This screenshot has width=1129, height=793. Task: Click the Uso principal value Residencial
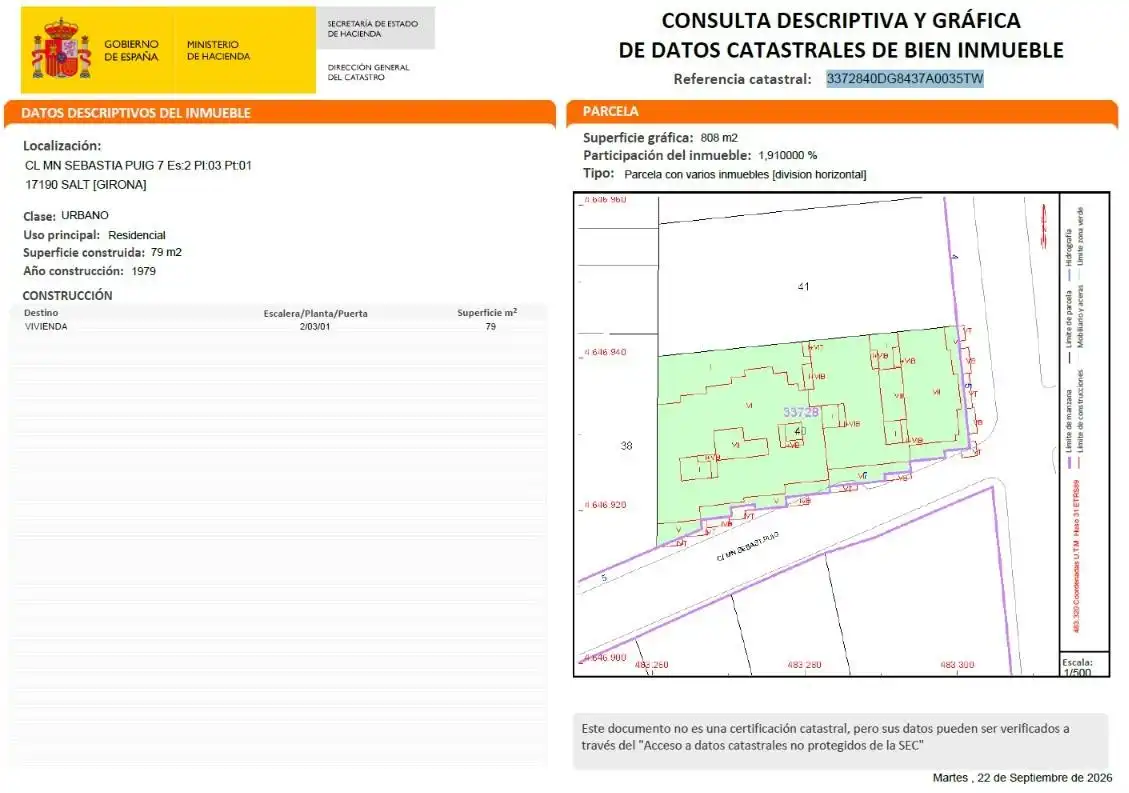click(x=137, y=235)
